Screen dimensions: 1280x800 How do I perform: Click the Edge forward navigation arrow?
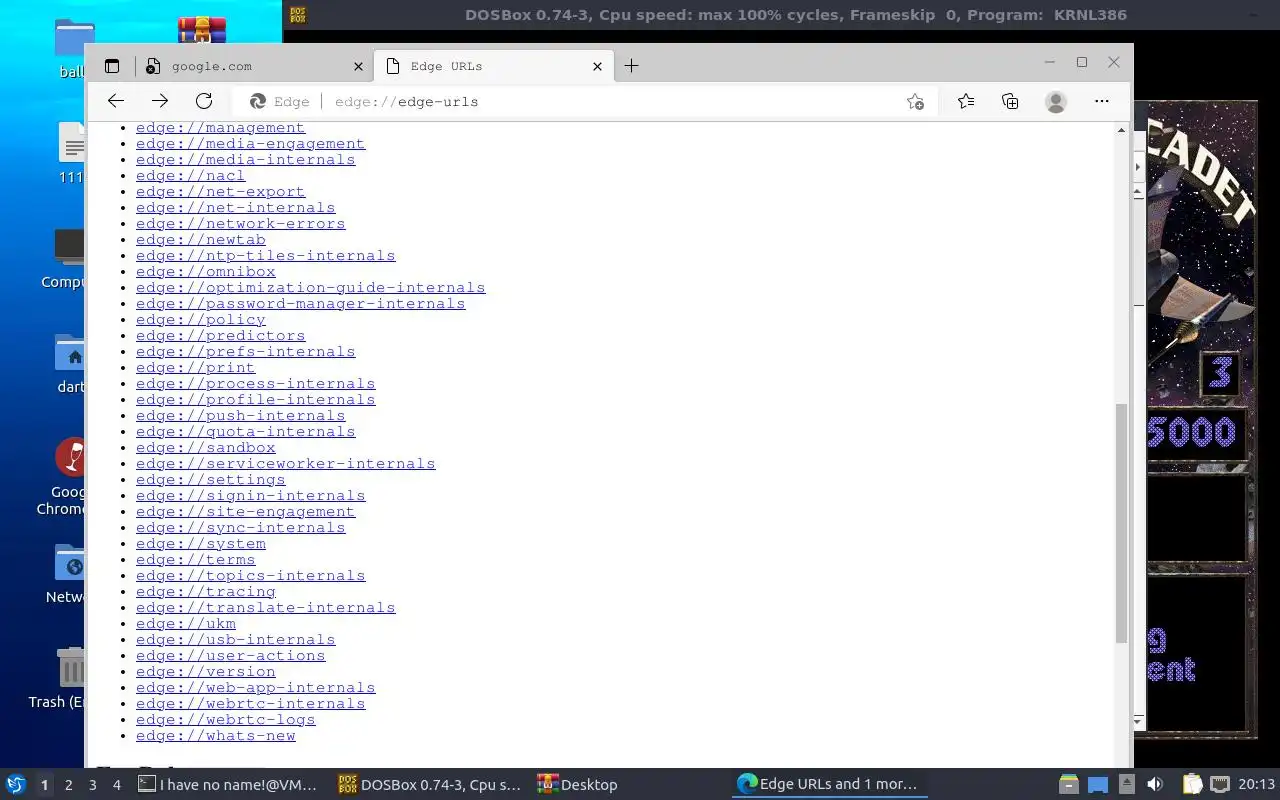[x=160, y=101]
